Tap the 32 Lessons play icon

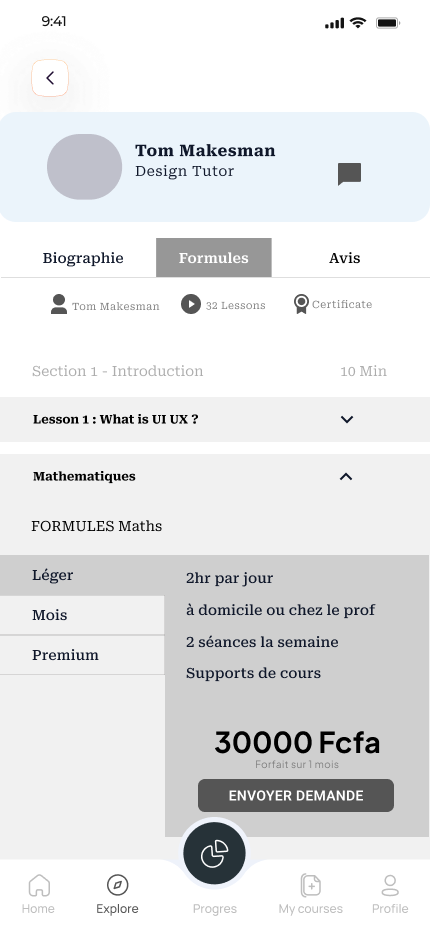point(191,304)
